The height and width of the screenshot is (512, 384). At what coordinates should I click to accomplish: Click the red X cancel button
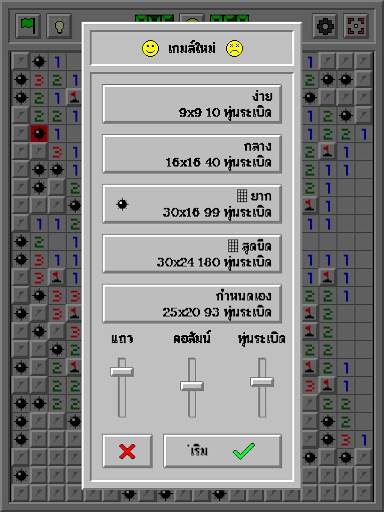(127, 451)
